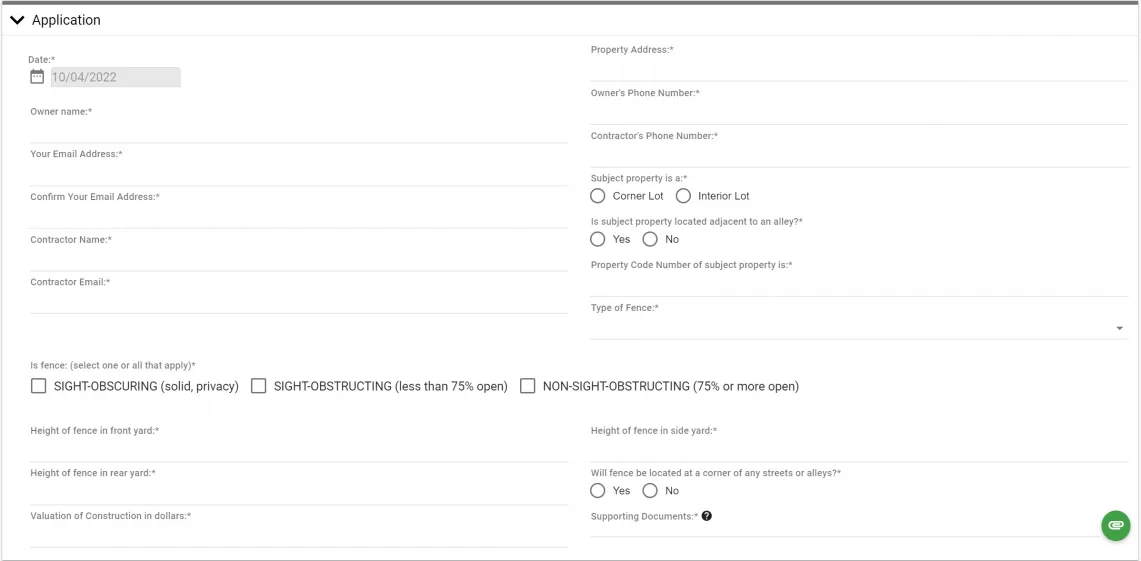Viewport: 1141px width, 561px height.
Task: Select the Interior Lot radio button
Action: coord(684,196)
